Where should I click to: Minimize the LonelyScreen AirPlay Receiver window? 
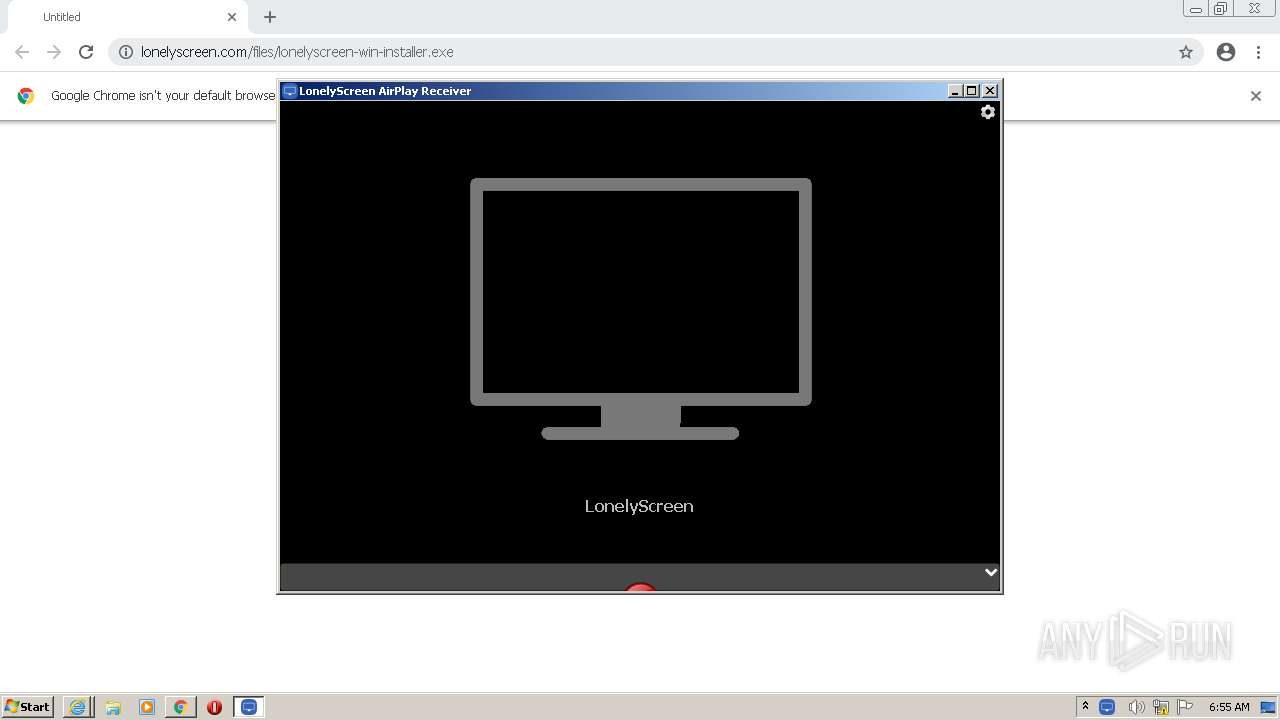[955, 91]
